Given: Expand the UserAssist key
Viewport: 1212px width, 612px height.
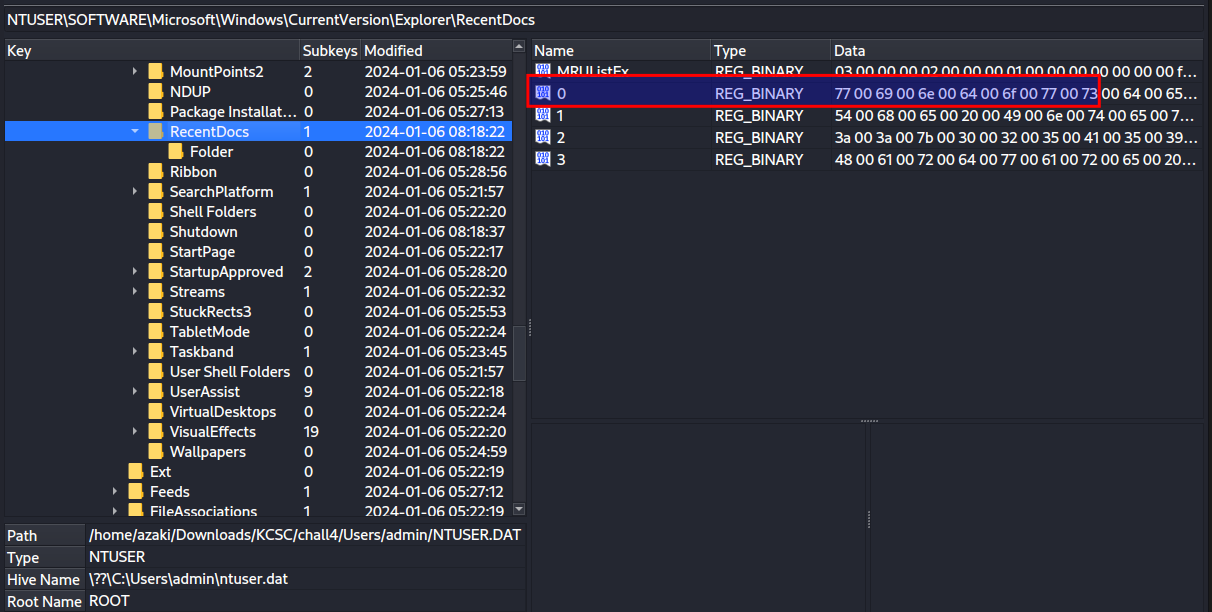Looking at the screenshot, I should coord(135,391).
